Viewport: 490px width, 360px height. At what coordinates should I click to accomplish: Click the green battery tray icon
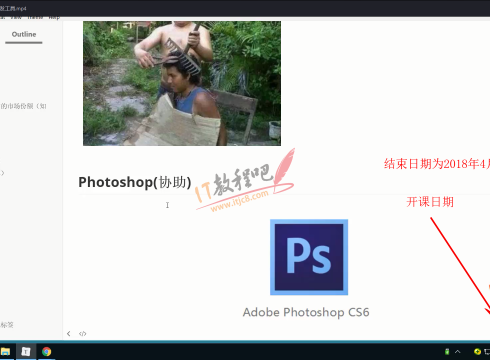(x=447, y=351)
